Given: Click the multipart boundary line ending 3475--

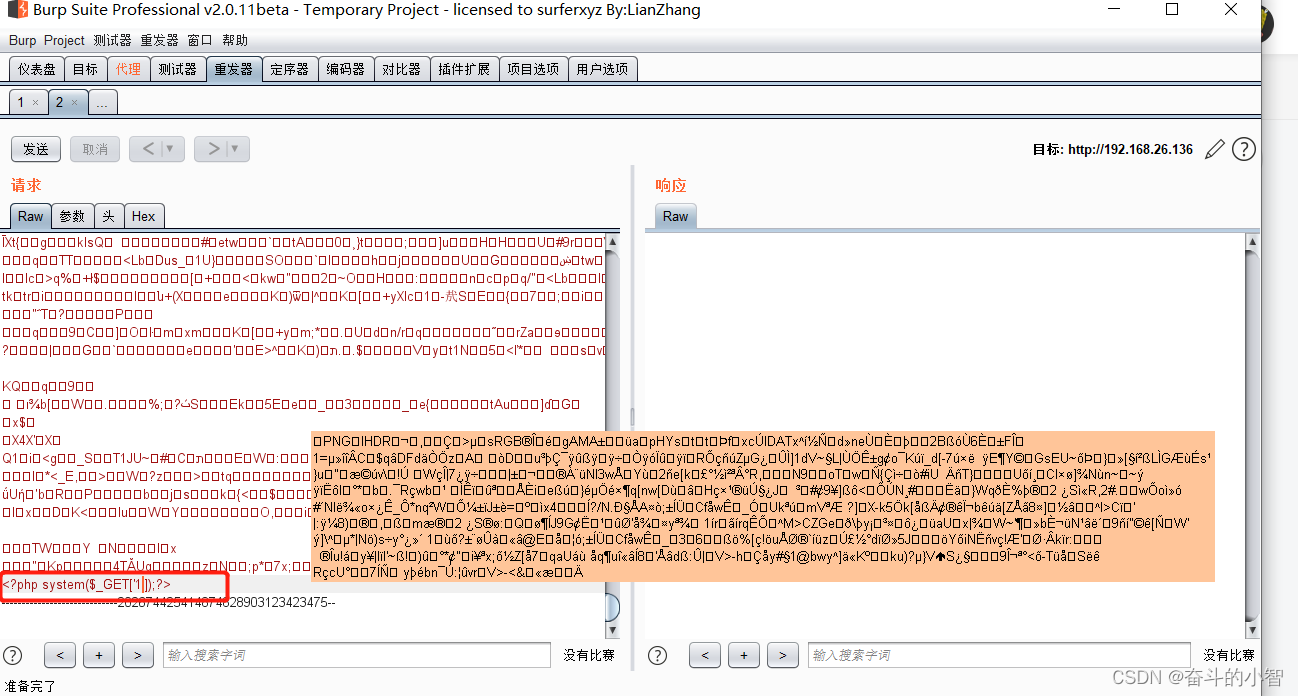Looking at the screenshot, I should pyautogui.click(x=169, y=602).
